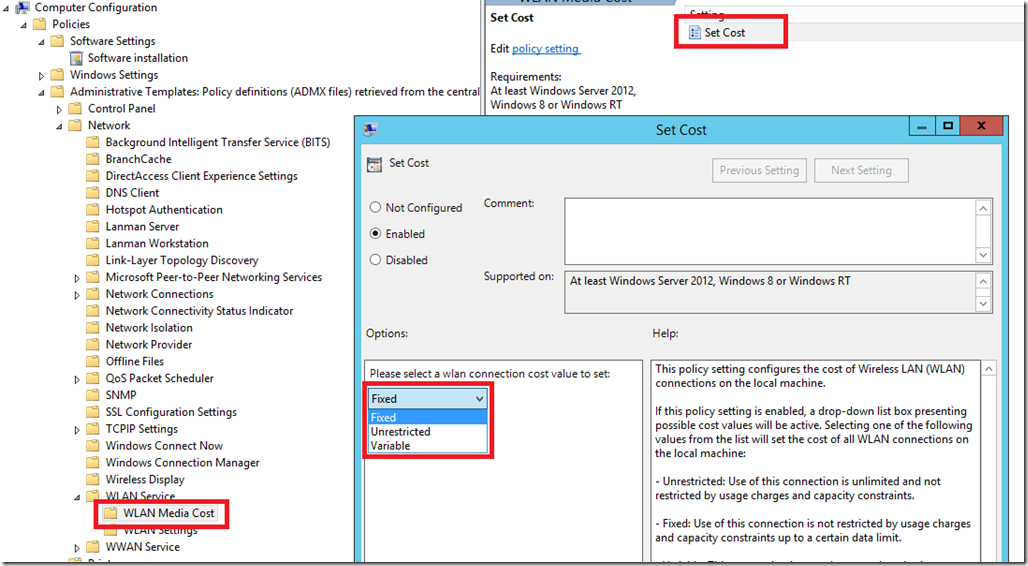Click the DNS Client folder icon

pyautogui.click(x=94, y=193)
